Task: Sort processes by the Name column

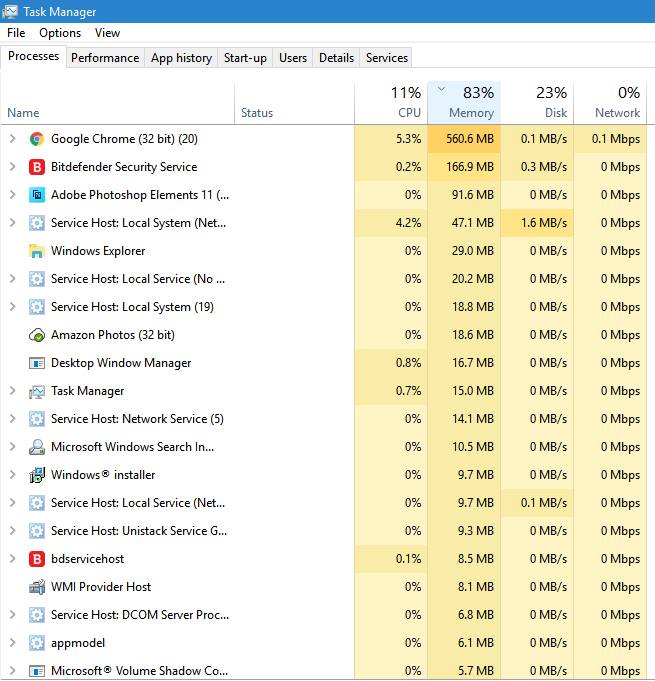Action: pos(117,103)
